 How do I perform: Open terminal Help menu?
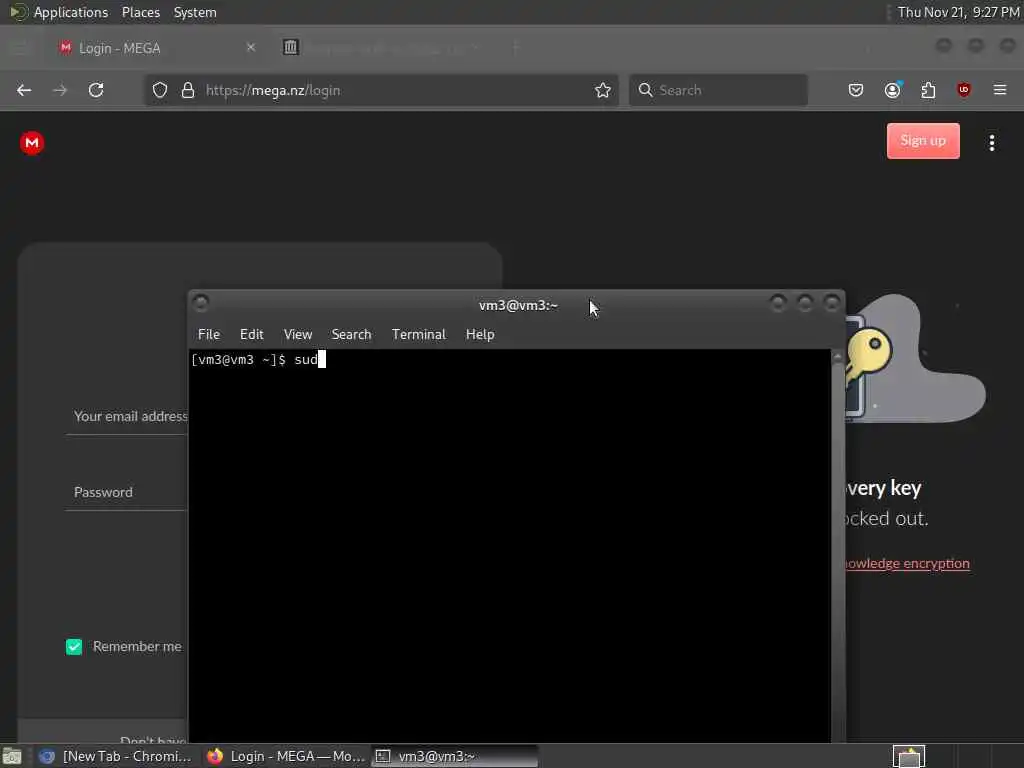click(480, 334)
